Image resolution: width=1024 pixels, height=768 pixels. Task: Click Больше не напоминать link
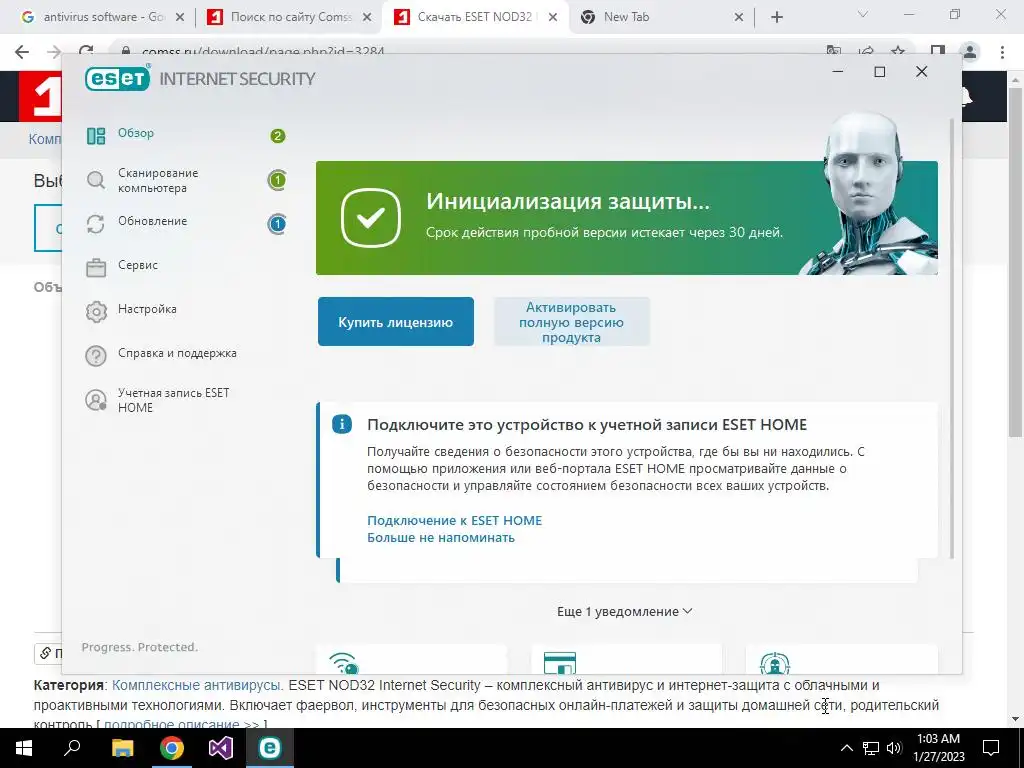[441, 537]
